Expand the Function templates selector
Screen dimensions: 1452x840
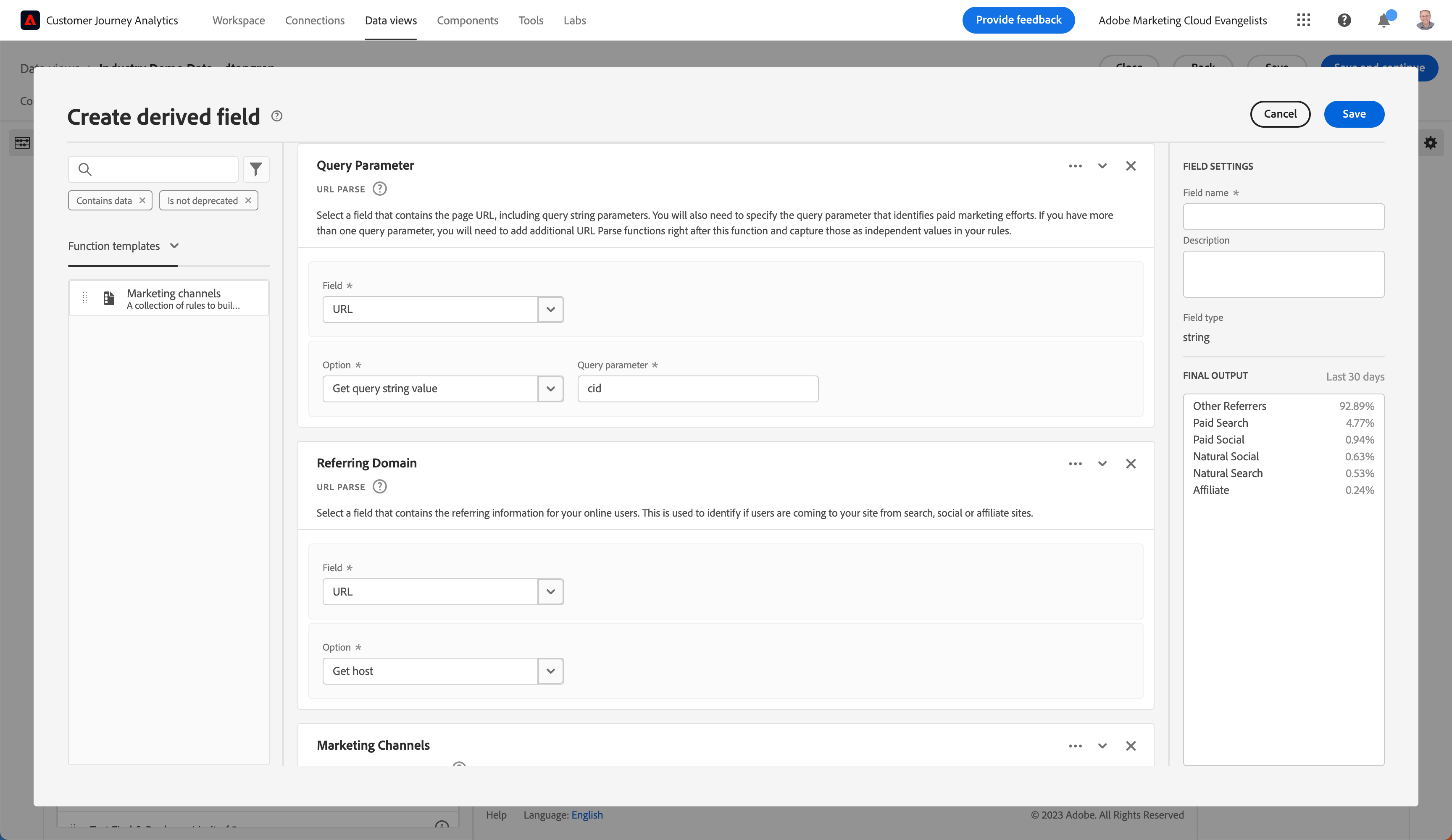123,246
